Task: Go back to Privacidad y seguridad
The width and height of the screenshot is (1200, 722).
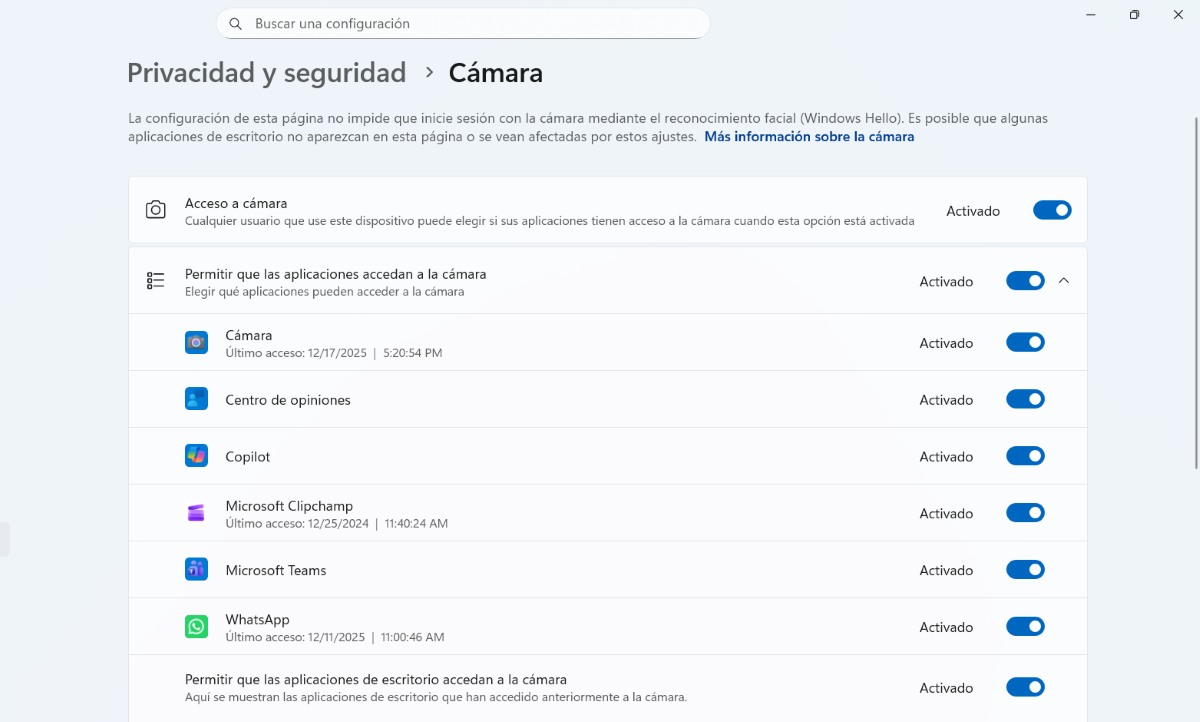Action: 266,73
